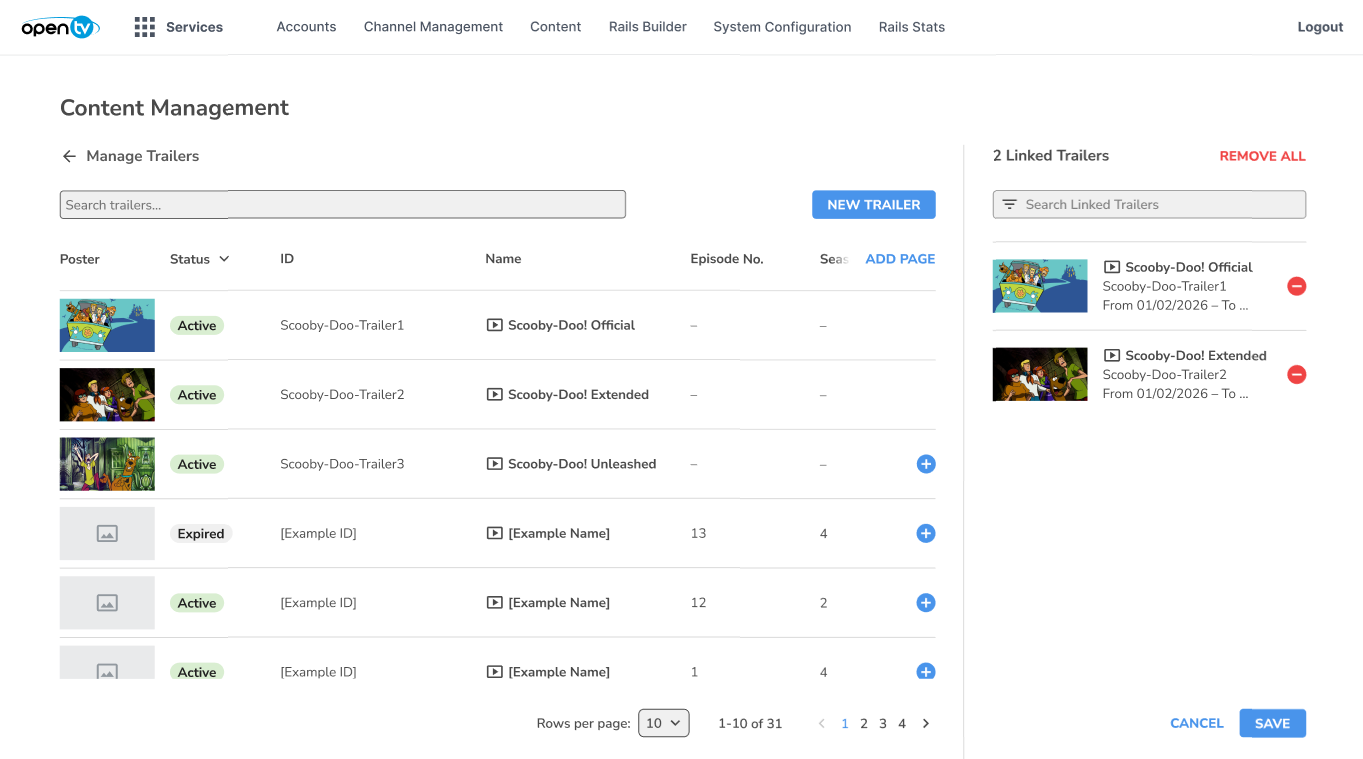Open Rails Stats menu
This screenshot has height=759, width=1363.
tap(912, 27)
